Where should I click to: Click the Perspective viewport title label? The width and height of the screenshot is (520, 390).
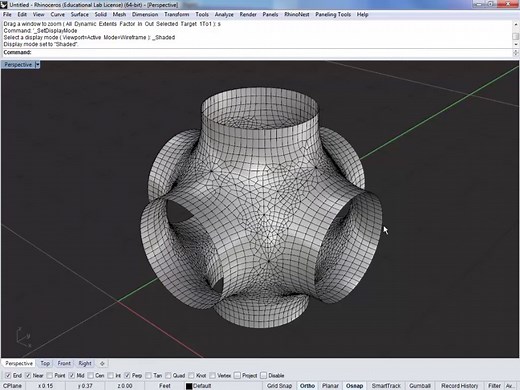18,65
